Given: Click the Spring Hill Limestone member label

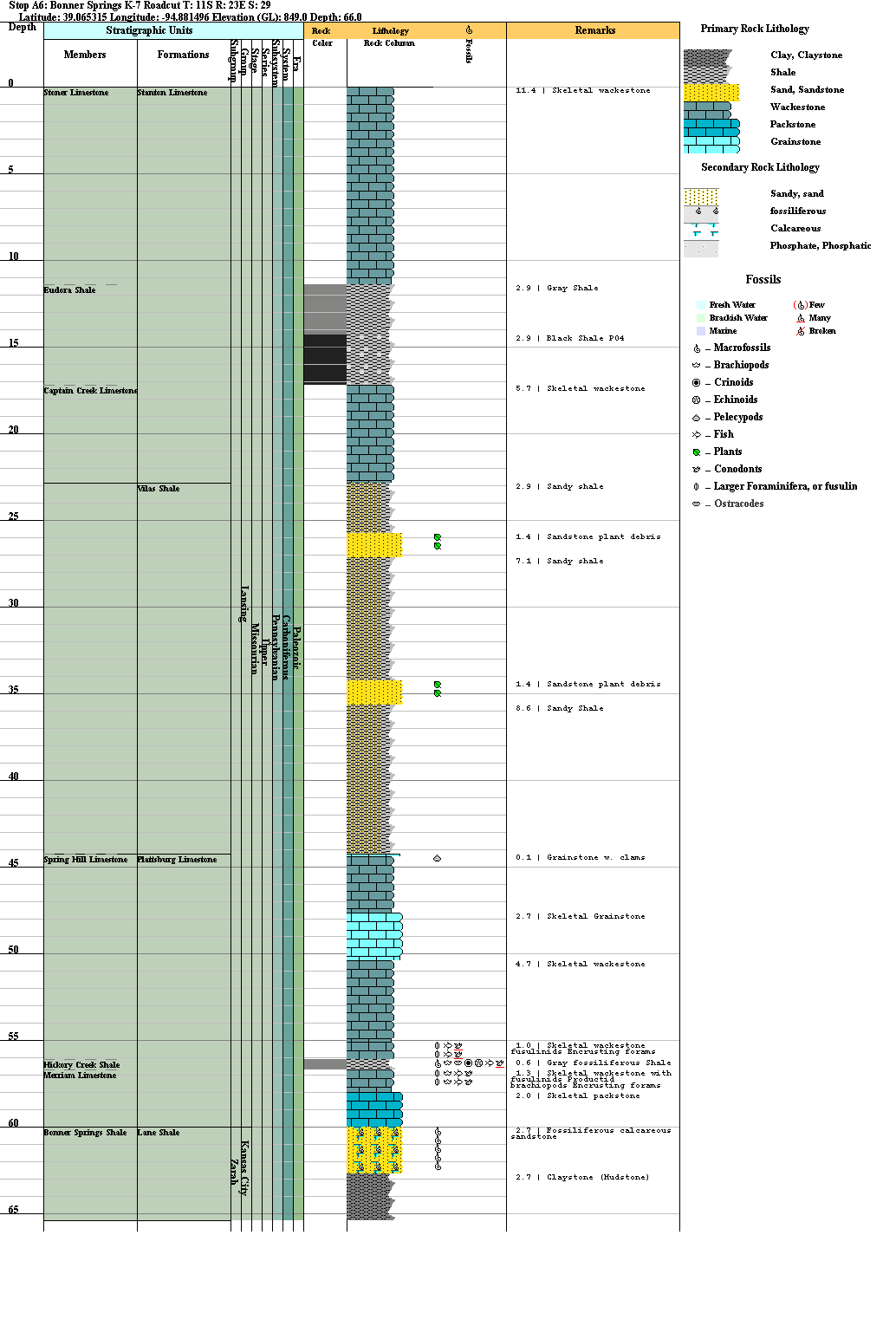Looking at the screenshot, I should point(86,860).
